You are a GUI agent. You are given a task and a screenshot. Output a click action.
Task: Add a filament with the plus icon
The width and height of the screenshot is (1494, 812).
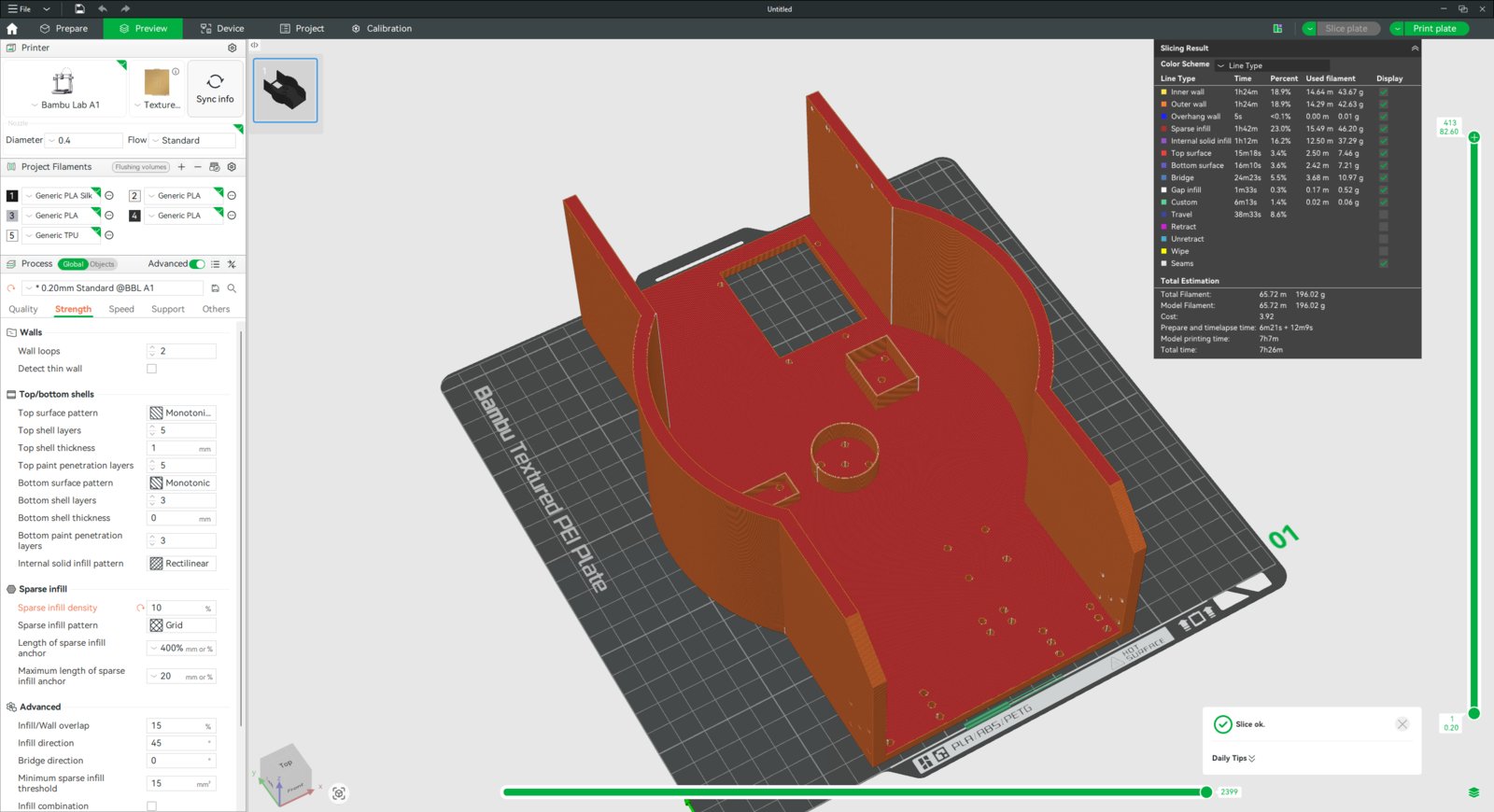[181, 167]
